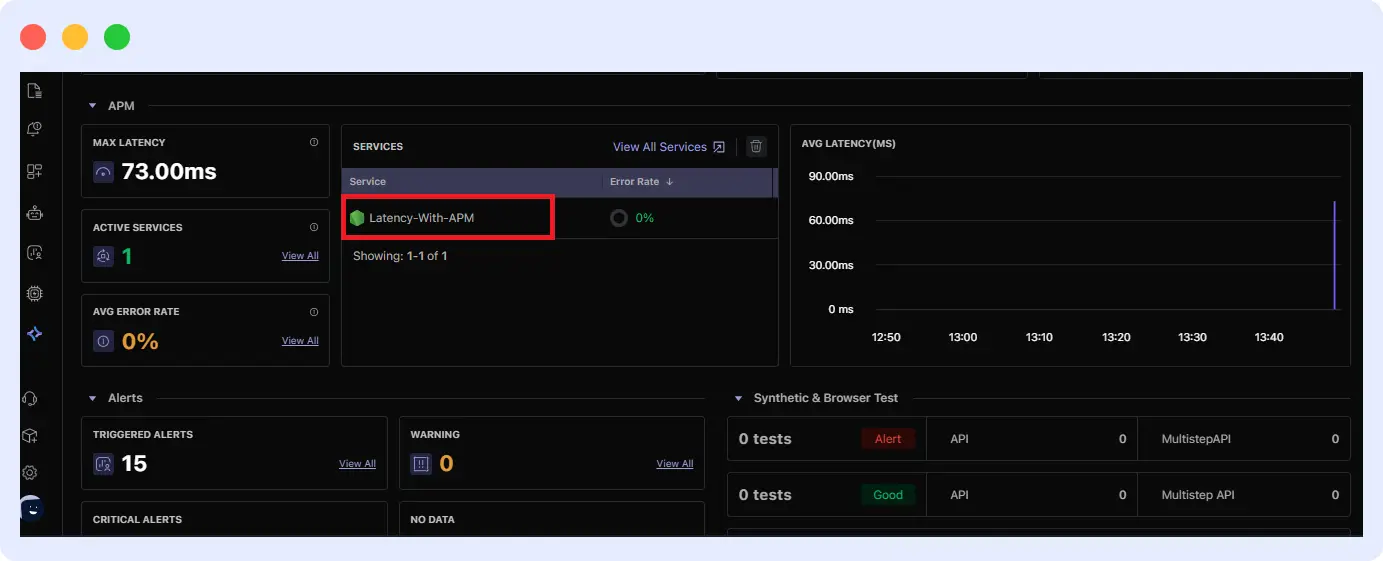Click the trash icon in Services panel
Screen dimensions: 1383x561
click(757, 147)
